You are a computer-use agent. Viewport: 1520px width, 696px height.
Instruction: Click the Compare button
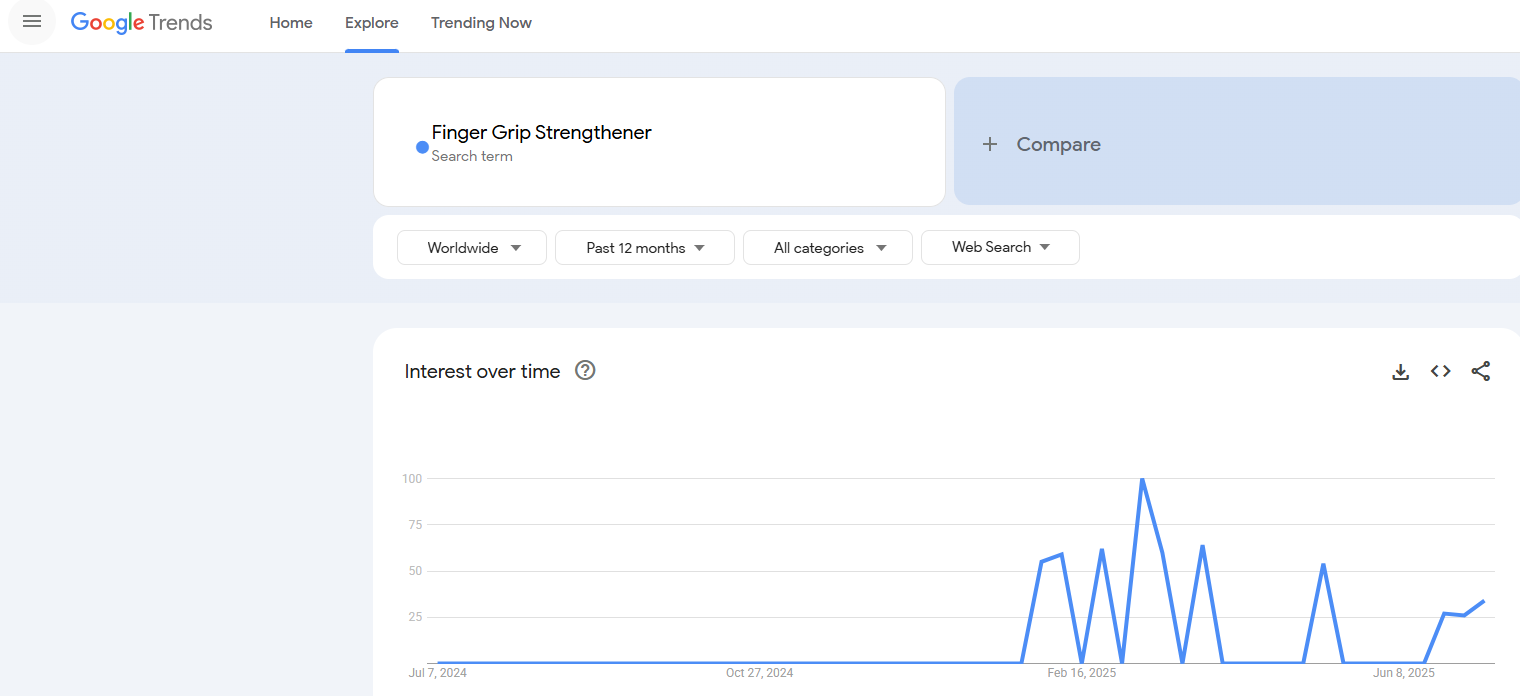point(1058,144)
